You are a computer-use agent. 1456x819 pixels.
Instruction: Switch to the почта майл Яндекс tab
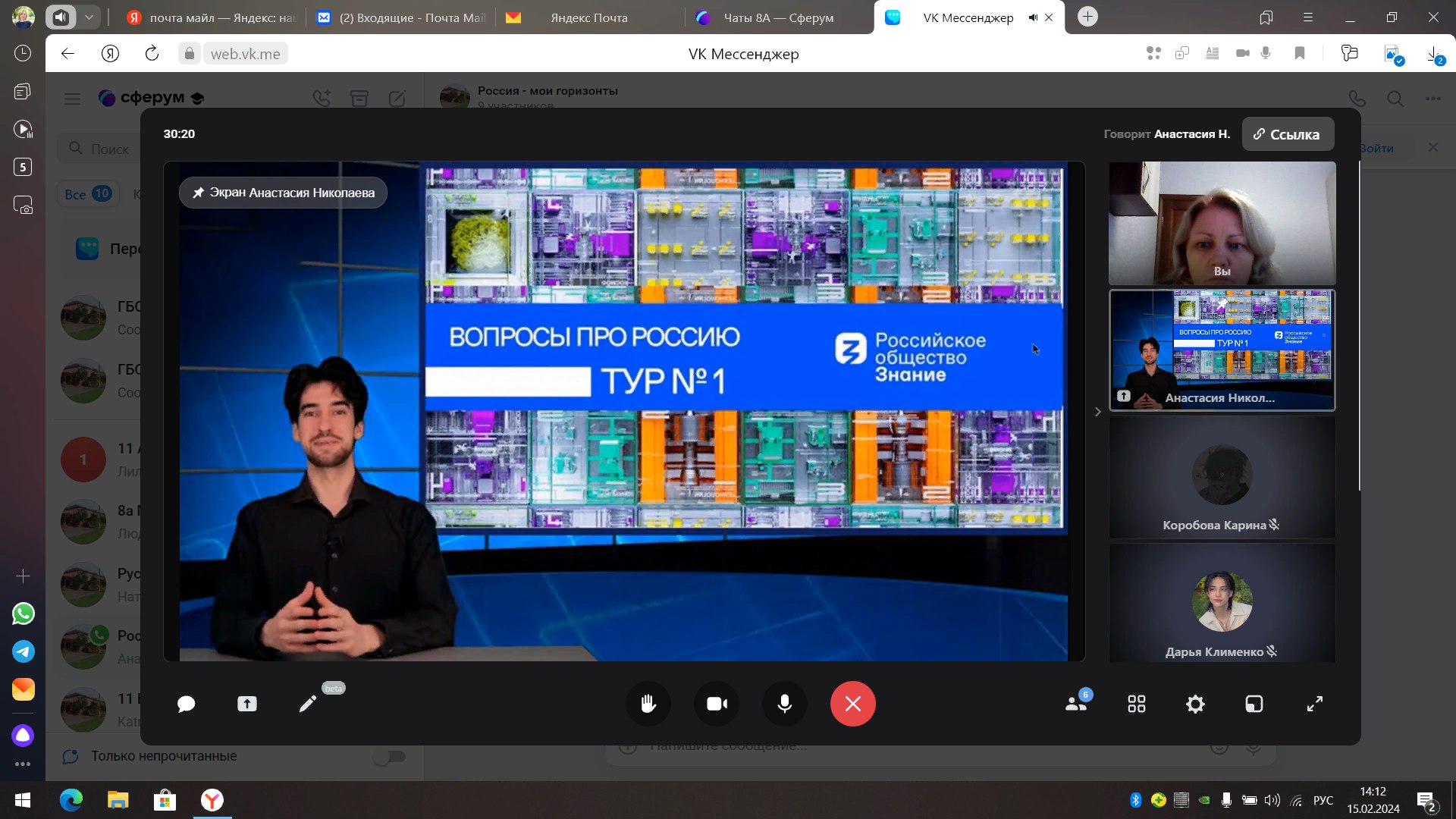(x=210, y=17)
